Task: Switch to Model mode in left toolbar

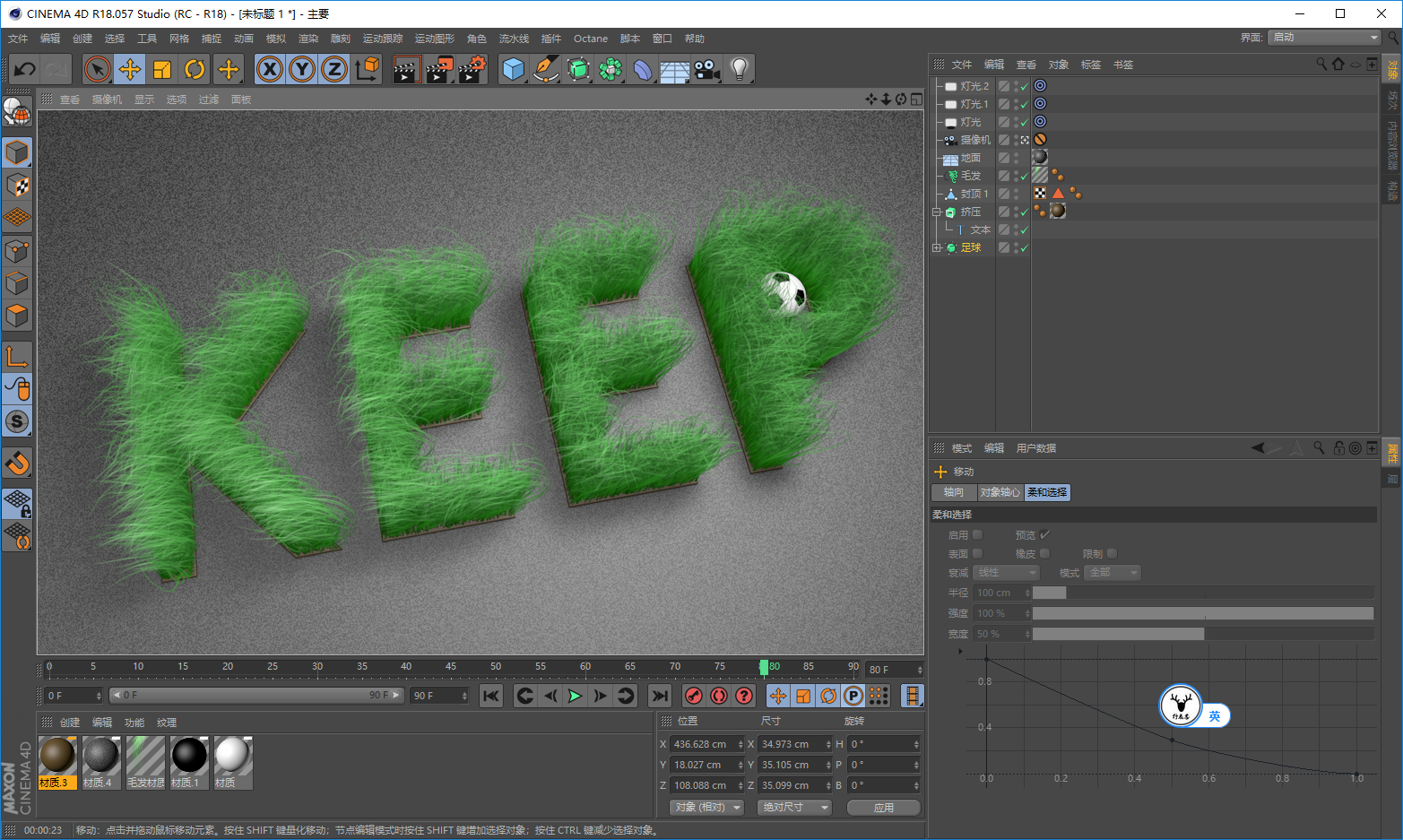Action: tap(17, 152)
